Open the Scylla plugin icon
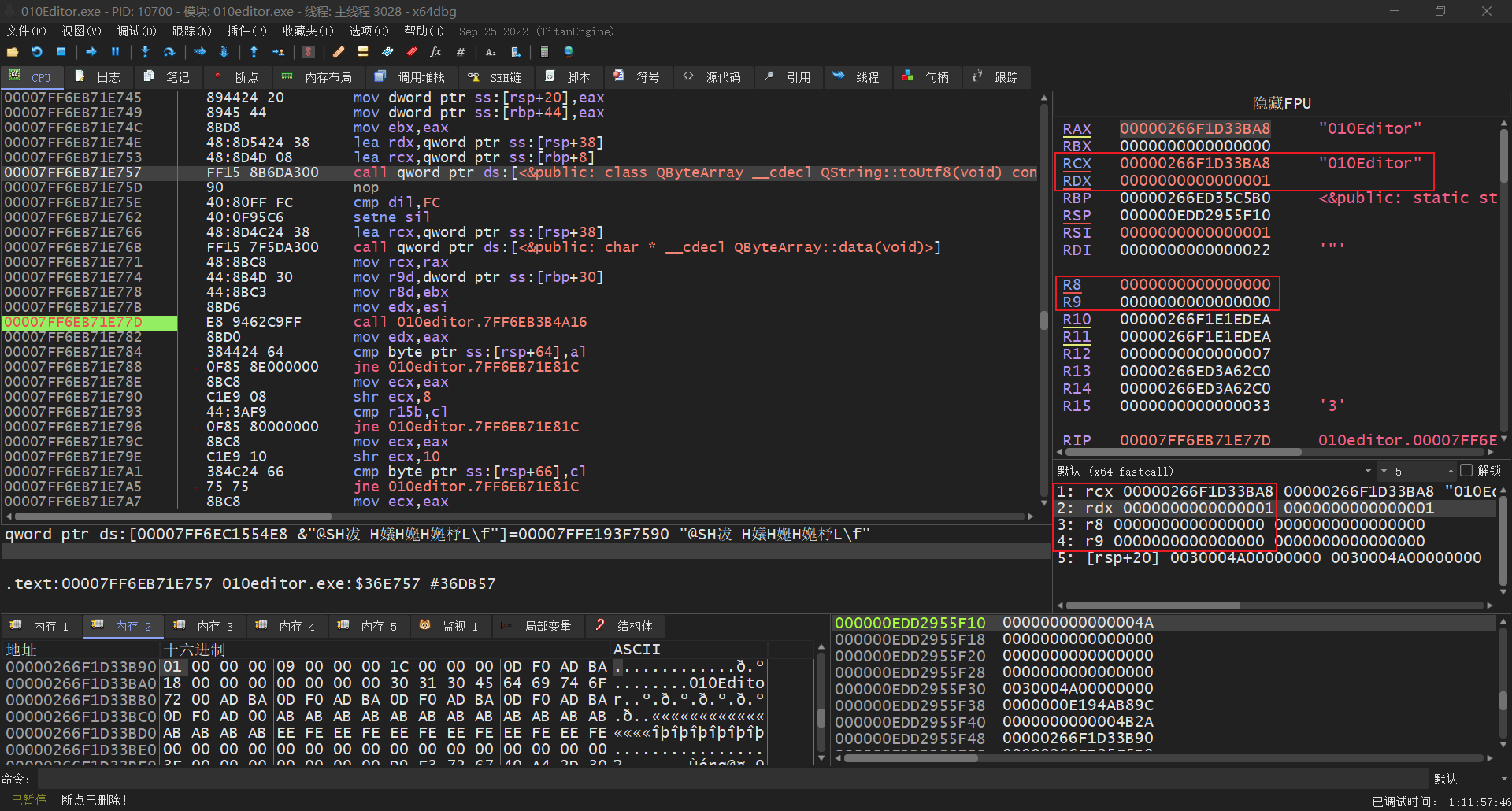Screen dimensions: 1512x811 (309, 52)
